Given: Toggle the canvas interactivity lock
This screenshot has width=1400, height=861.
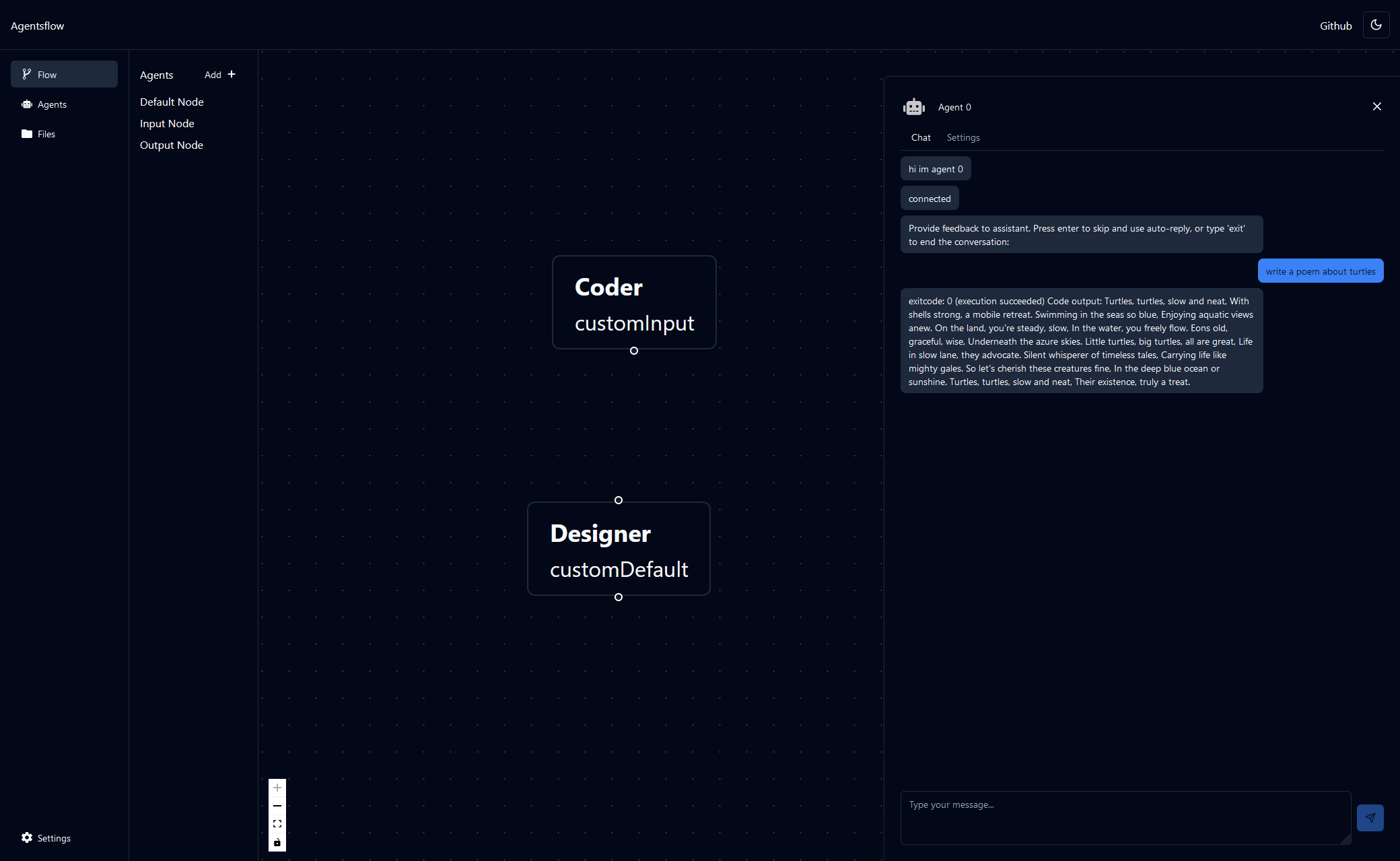Looking at the screenshot, I should pos(277,842).
